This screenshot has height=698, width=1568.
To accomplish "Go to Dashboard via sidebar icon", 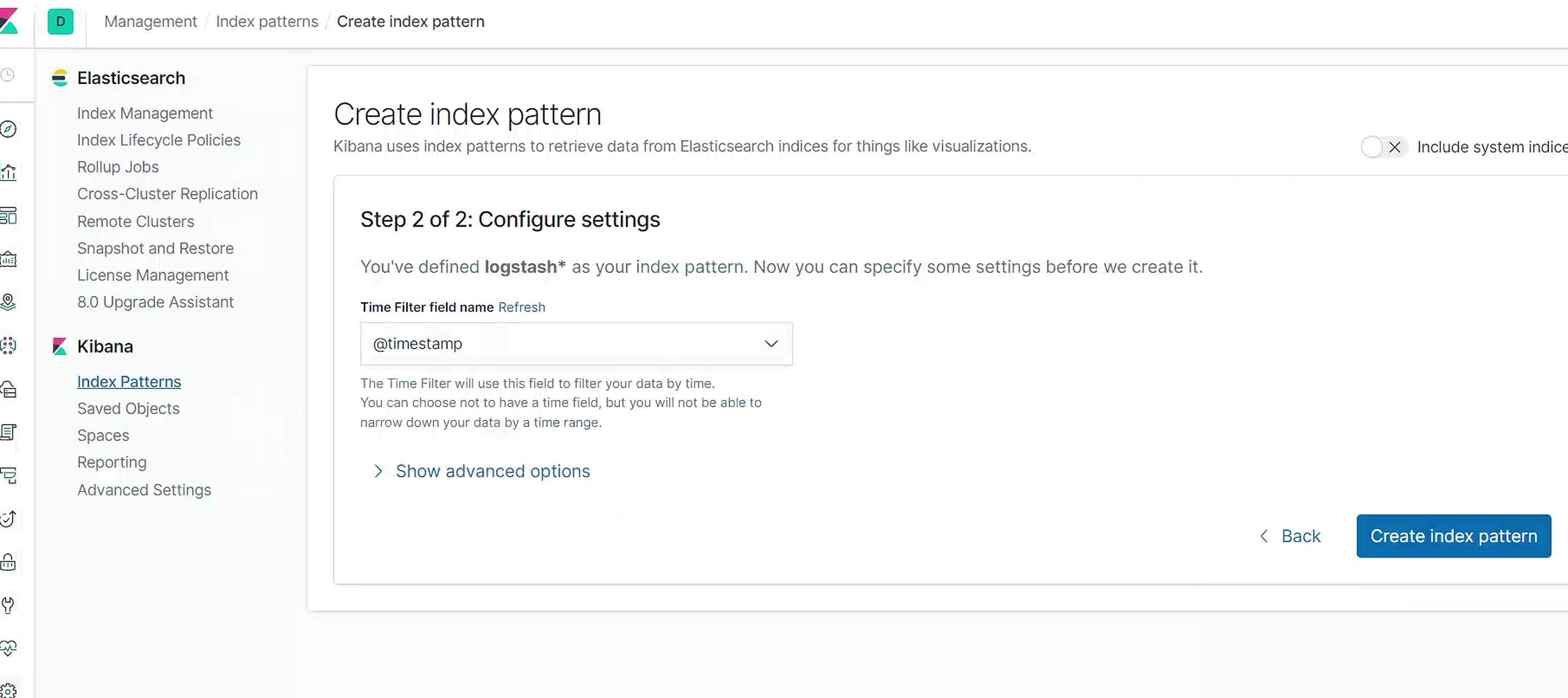I will [8, 216].
